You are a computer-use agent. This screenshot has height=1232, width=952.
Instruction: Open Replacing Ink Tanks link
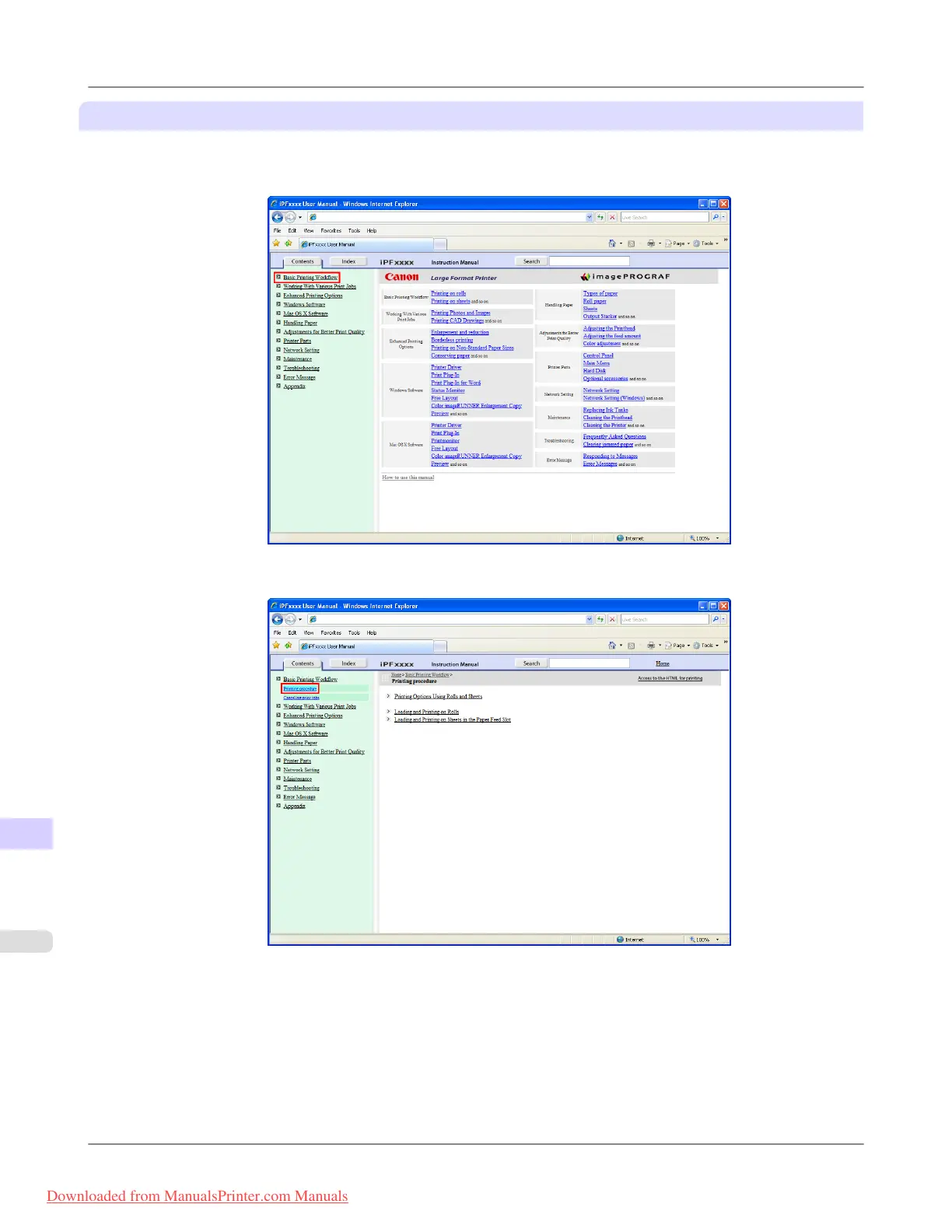click(x=605, y=410)
